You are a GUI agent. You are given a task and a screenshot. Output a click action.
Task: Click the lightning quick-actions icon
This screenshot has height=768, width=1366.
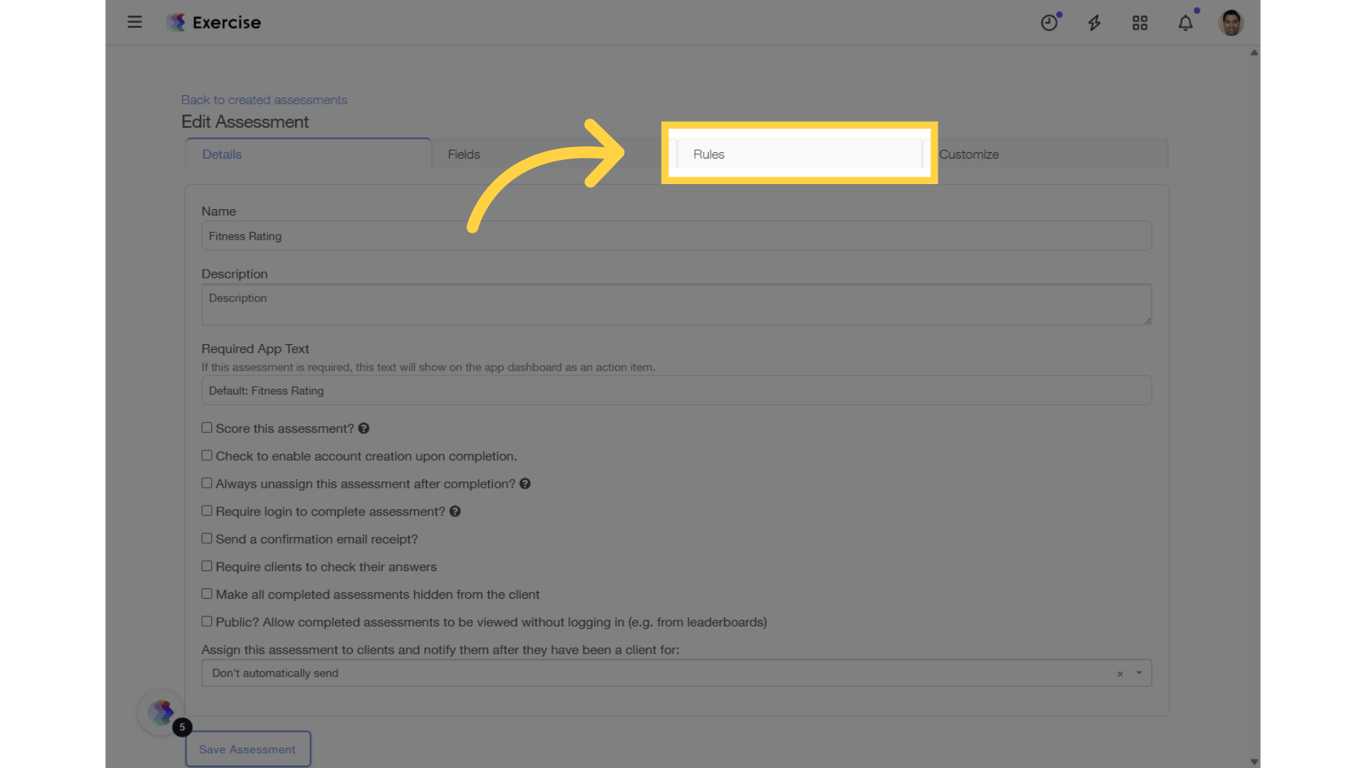pos(1094,22)
